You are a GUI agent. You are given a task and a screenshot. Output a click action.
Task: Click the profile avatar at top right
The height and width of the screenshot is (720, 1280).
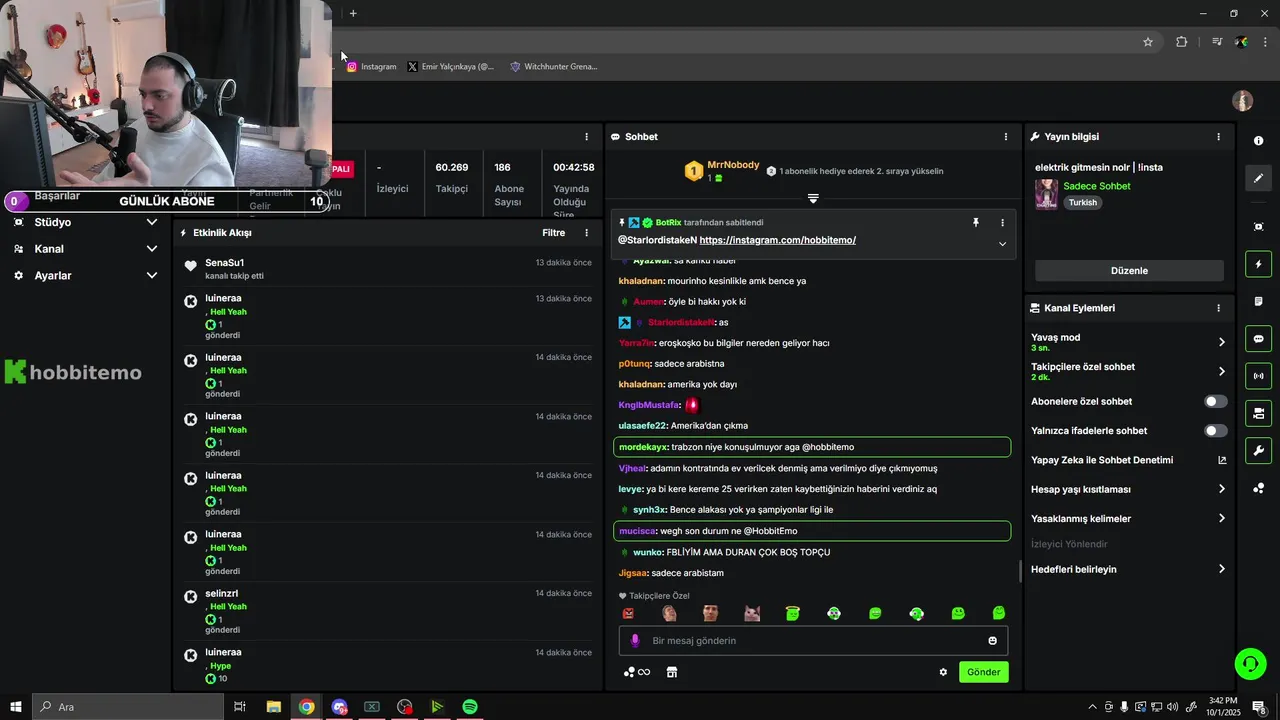tap(1243, 101)
